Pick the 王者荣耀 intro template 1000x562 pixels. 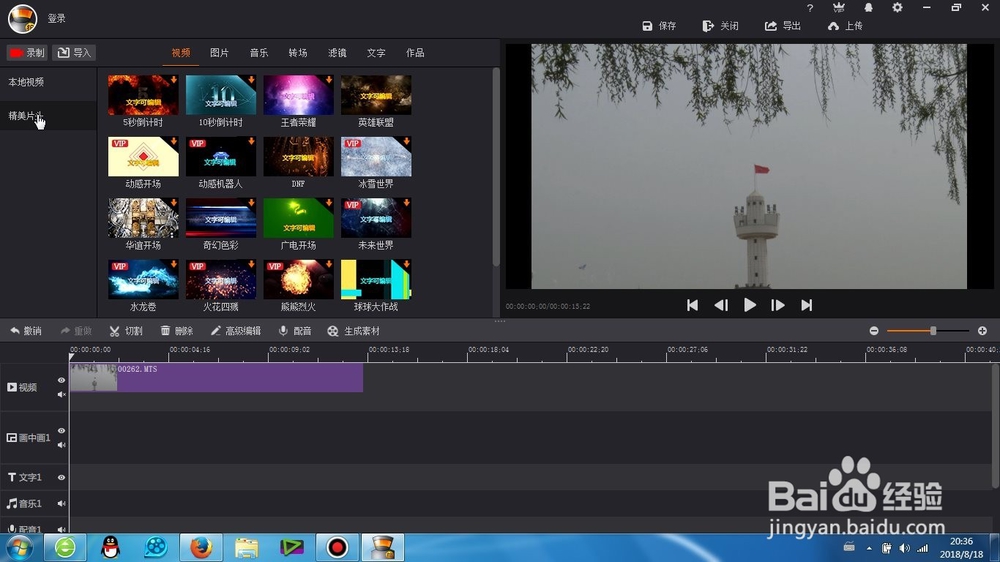tap(298, 94)
